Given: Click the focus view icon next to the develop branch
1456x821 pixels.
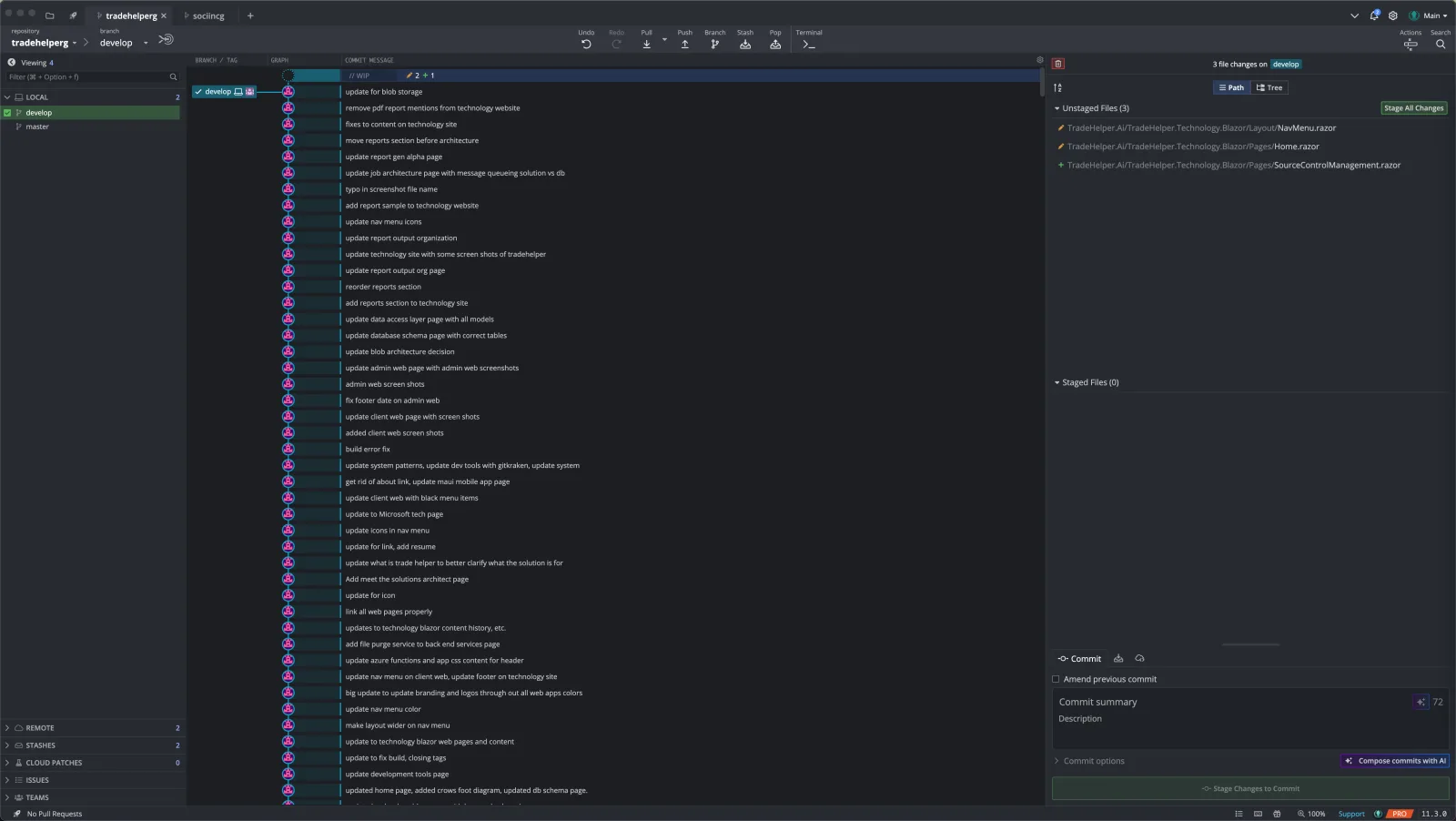Looking at the screenshot, I should tap(166, 39).
